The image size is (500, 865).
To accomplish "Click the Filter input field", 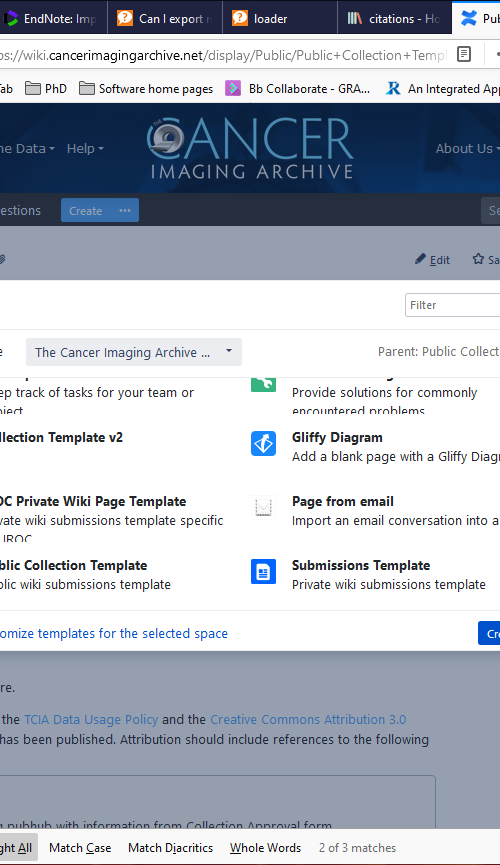I will point(453,305).
